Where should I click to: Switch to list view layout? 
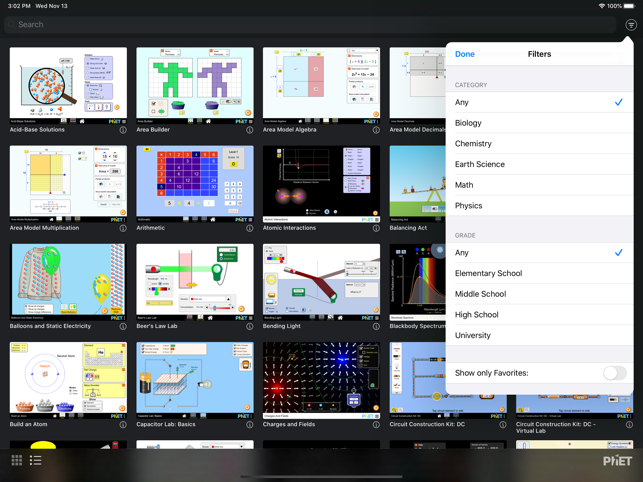coord(36,460)
